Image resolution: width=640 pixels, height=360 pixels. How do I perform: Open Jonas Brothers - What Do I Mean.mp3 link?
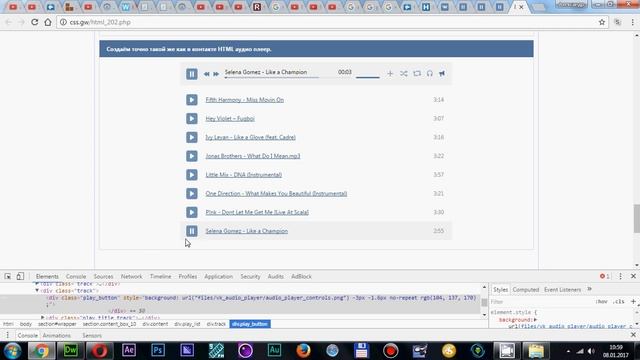(253, 156)
